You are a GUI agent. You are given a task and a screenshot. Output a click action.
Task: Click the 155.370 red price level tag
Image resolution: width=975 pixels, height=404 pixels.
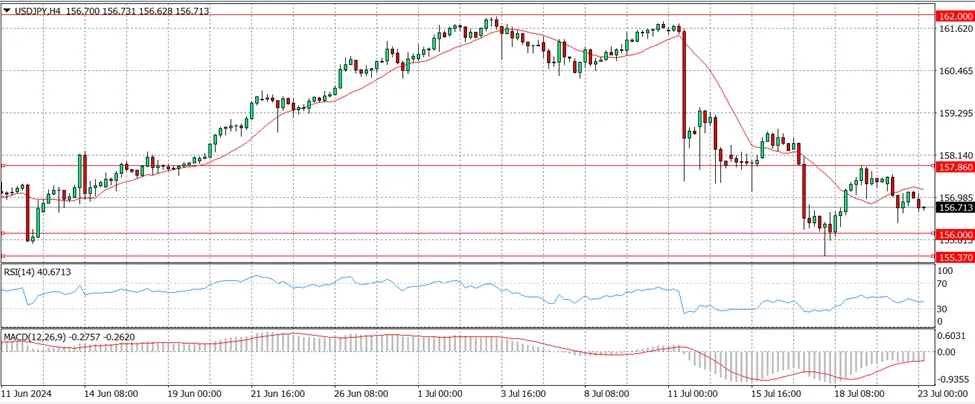pyautogui.click(x=953, y=257)
